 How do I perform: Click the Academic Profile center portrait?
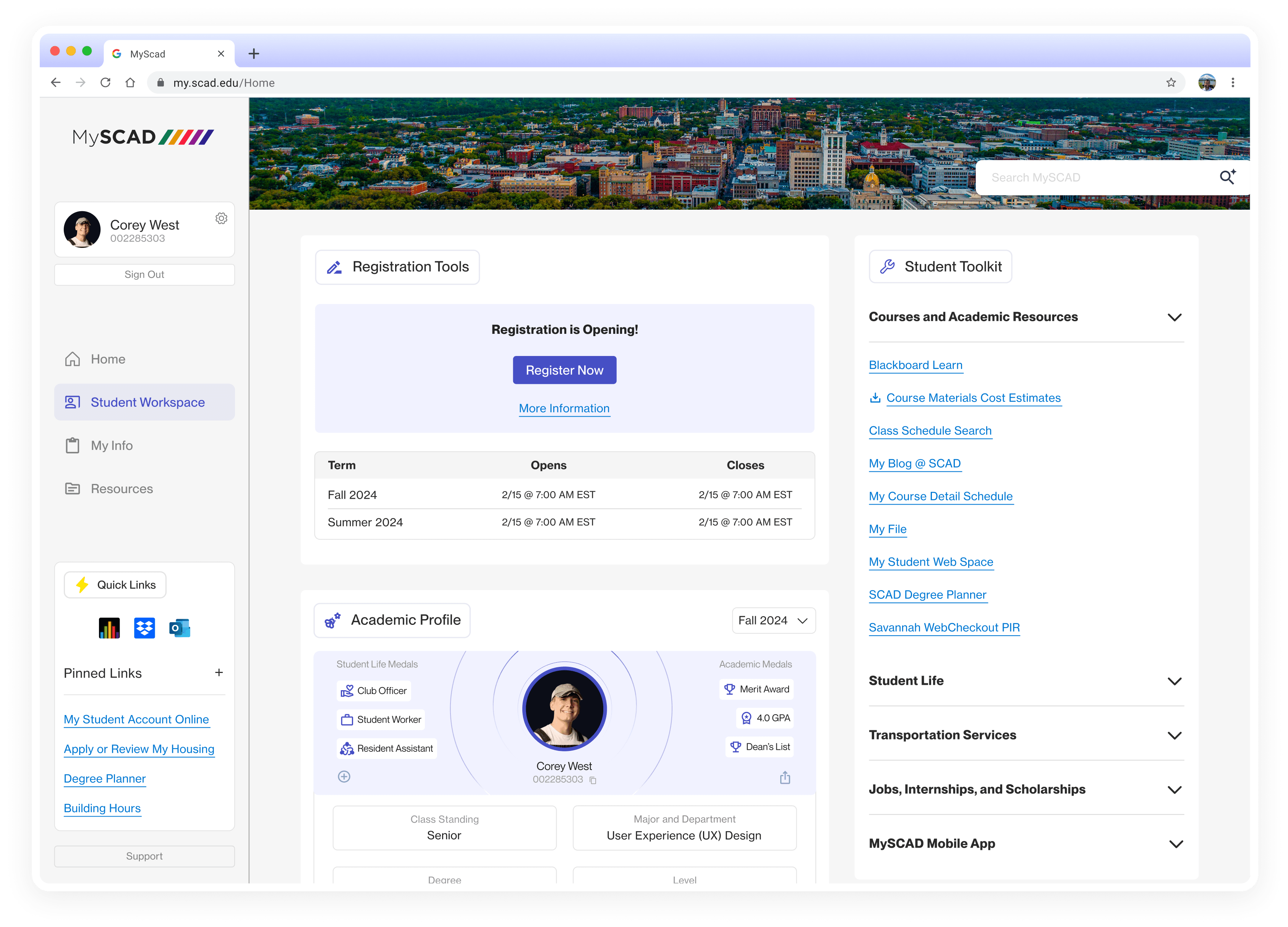pos(564,709)
